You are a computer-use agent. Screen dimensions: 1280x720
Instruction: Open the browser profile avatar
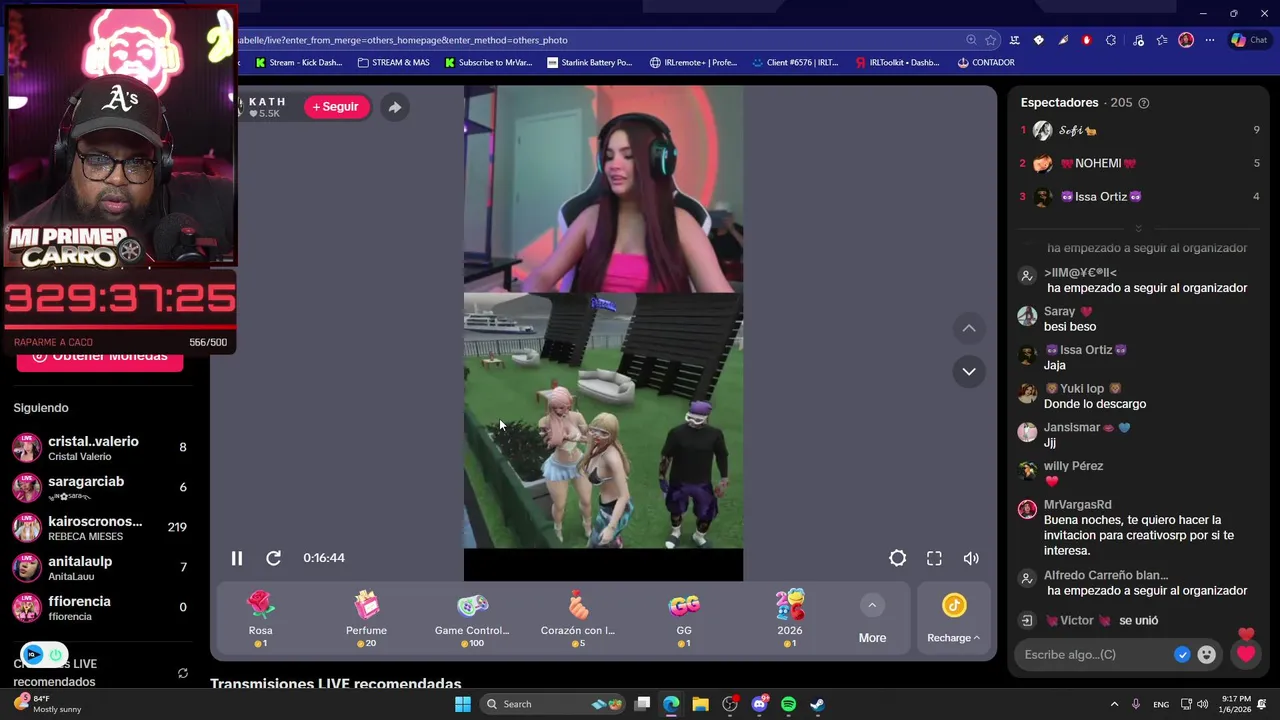1186,40
